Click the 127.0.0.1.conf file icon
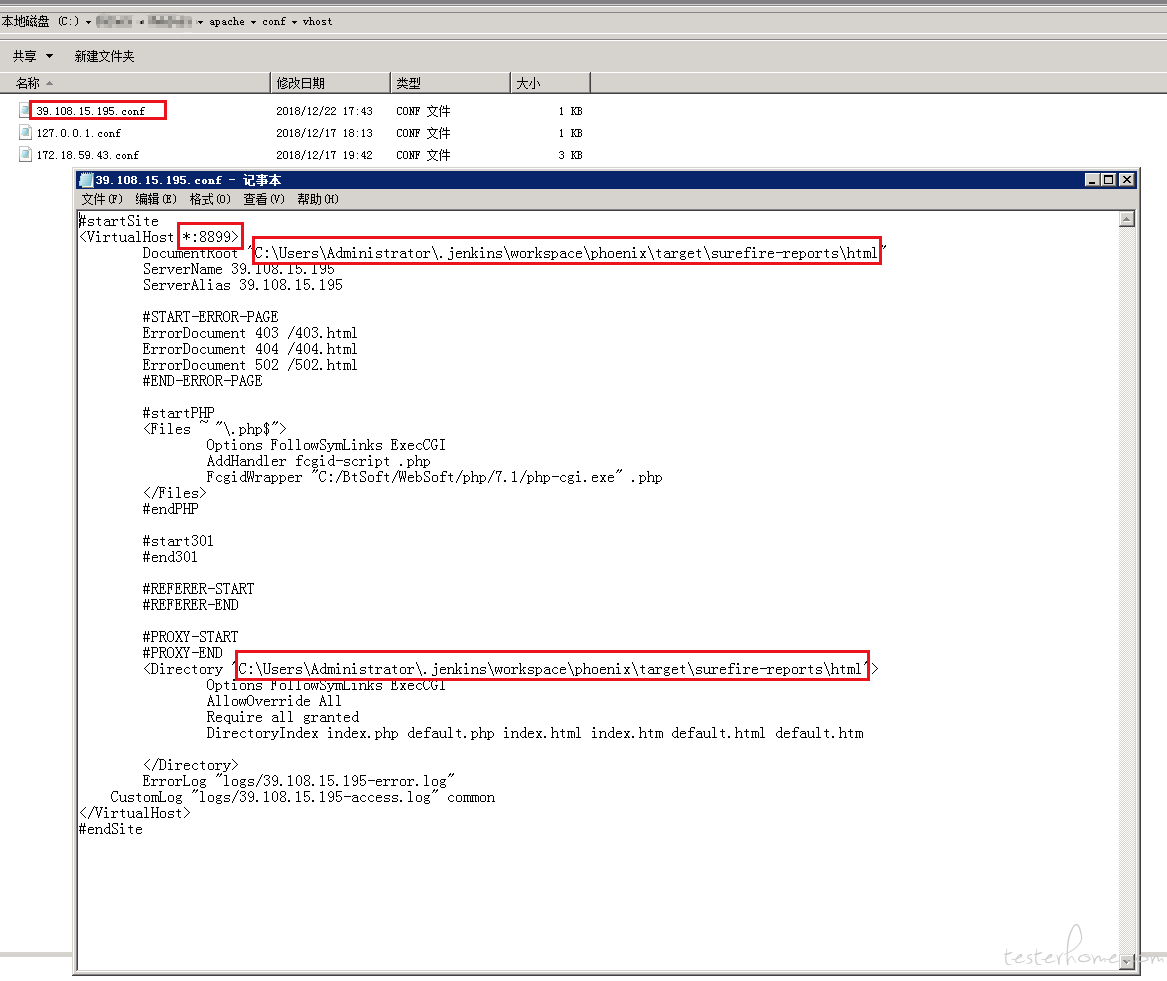1167x981 pixels. click(x=25, y=133)
